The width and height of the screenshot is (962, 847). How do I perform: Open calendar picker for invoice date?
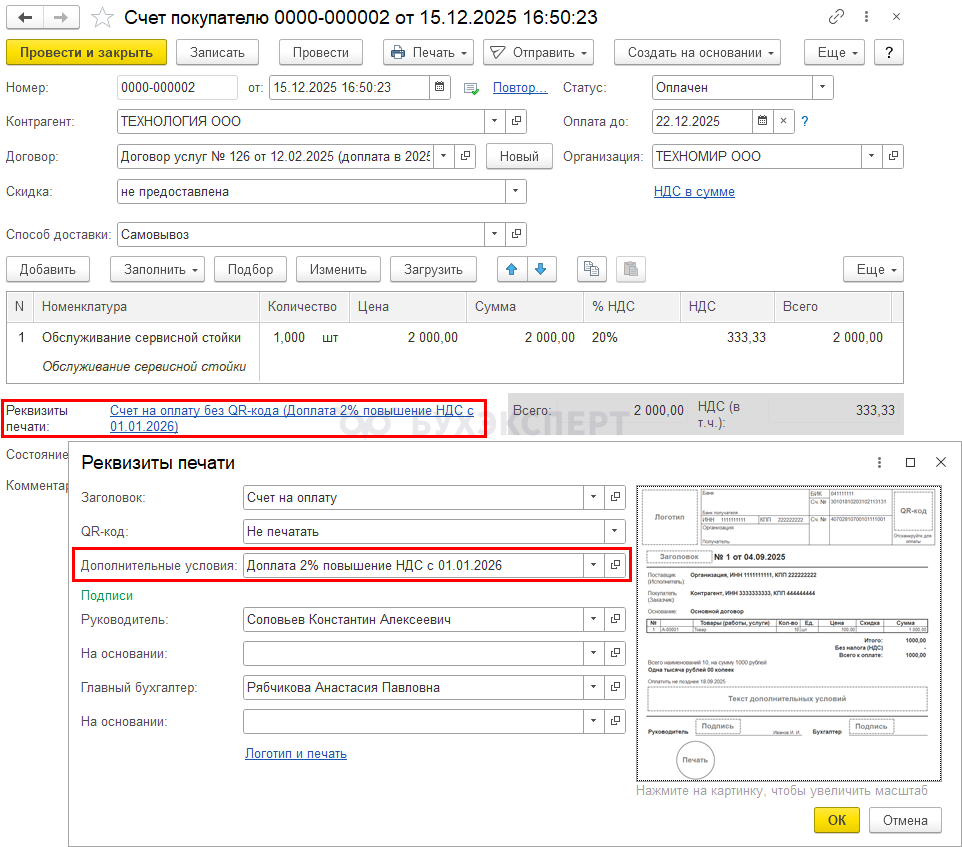440,88
